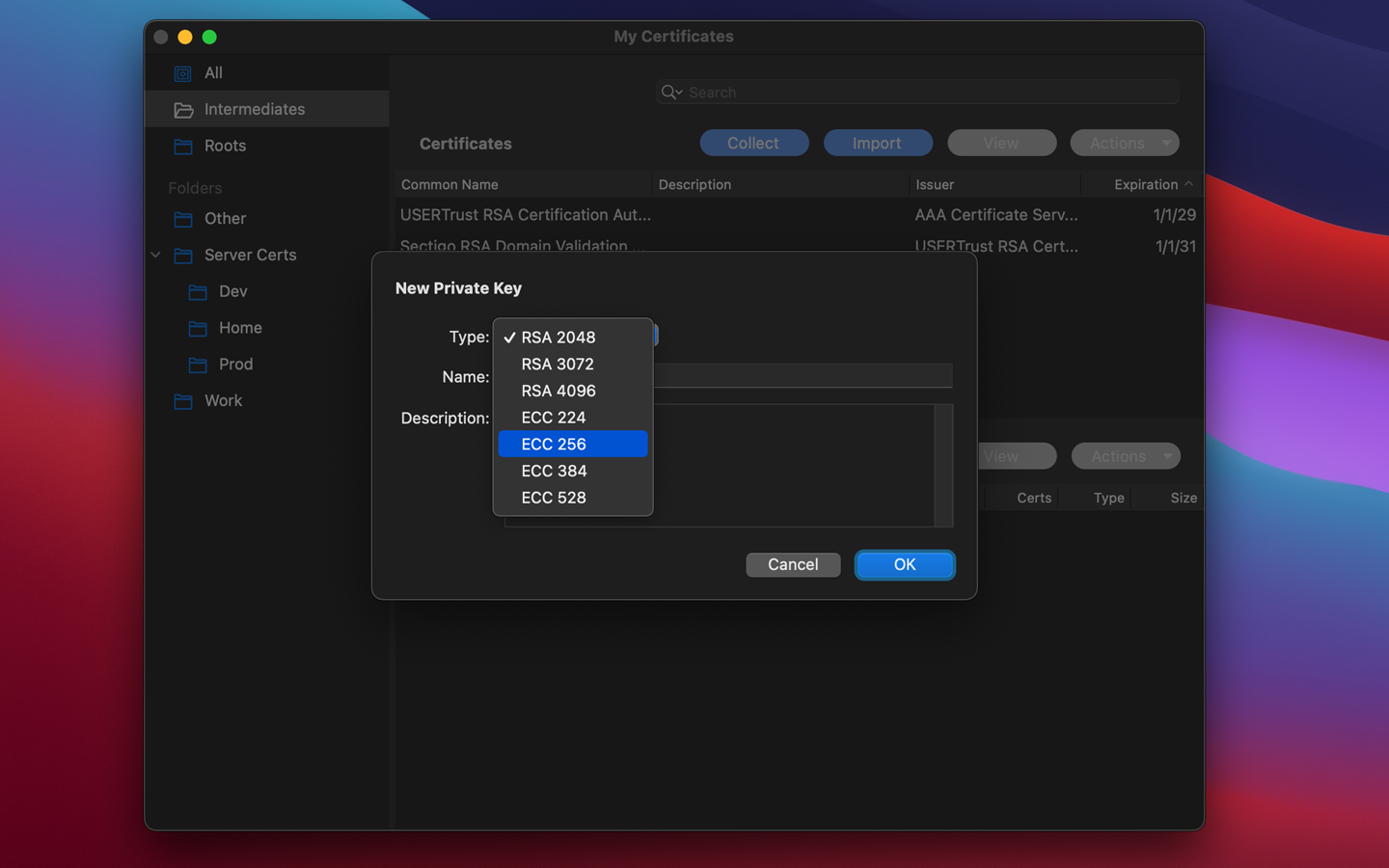Click the Import button

(x=878, y=142)
